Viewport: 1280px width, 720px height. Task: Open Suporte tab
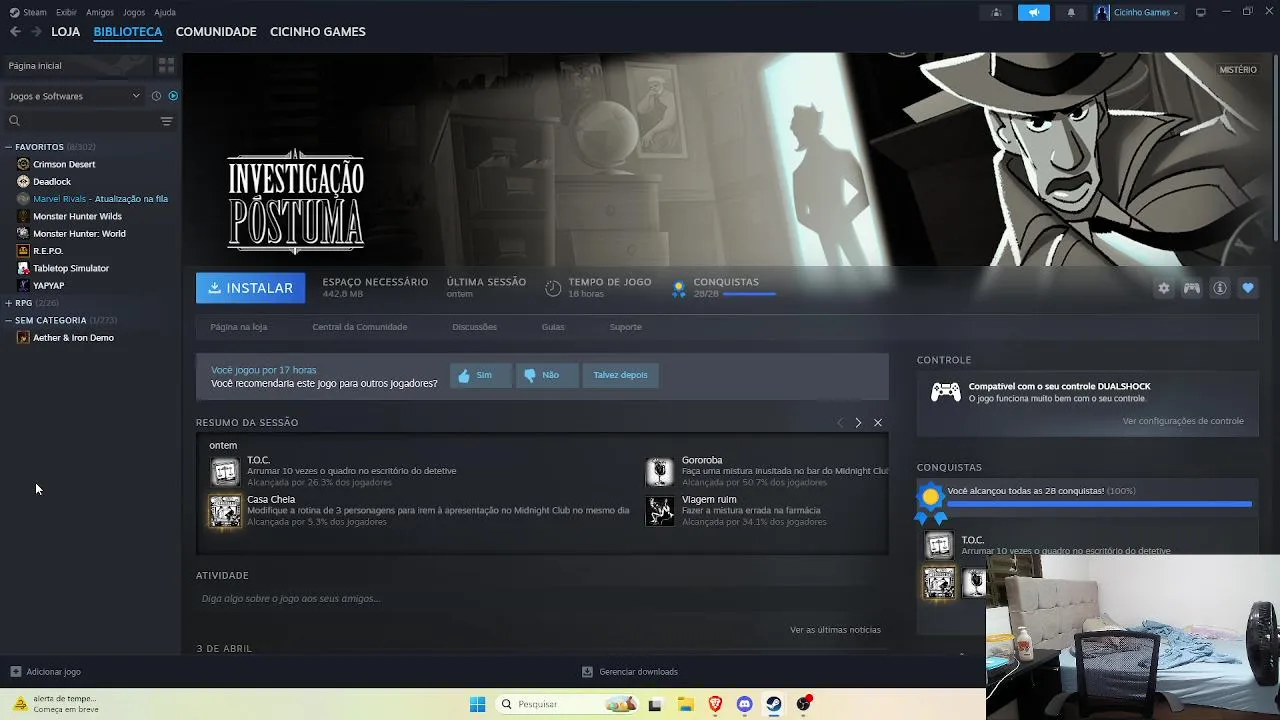pyautogui.click(x=626, y=327)
